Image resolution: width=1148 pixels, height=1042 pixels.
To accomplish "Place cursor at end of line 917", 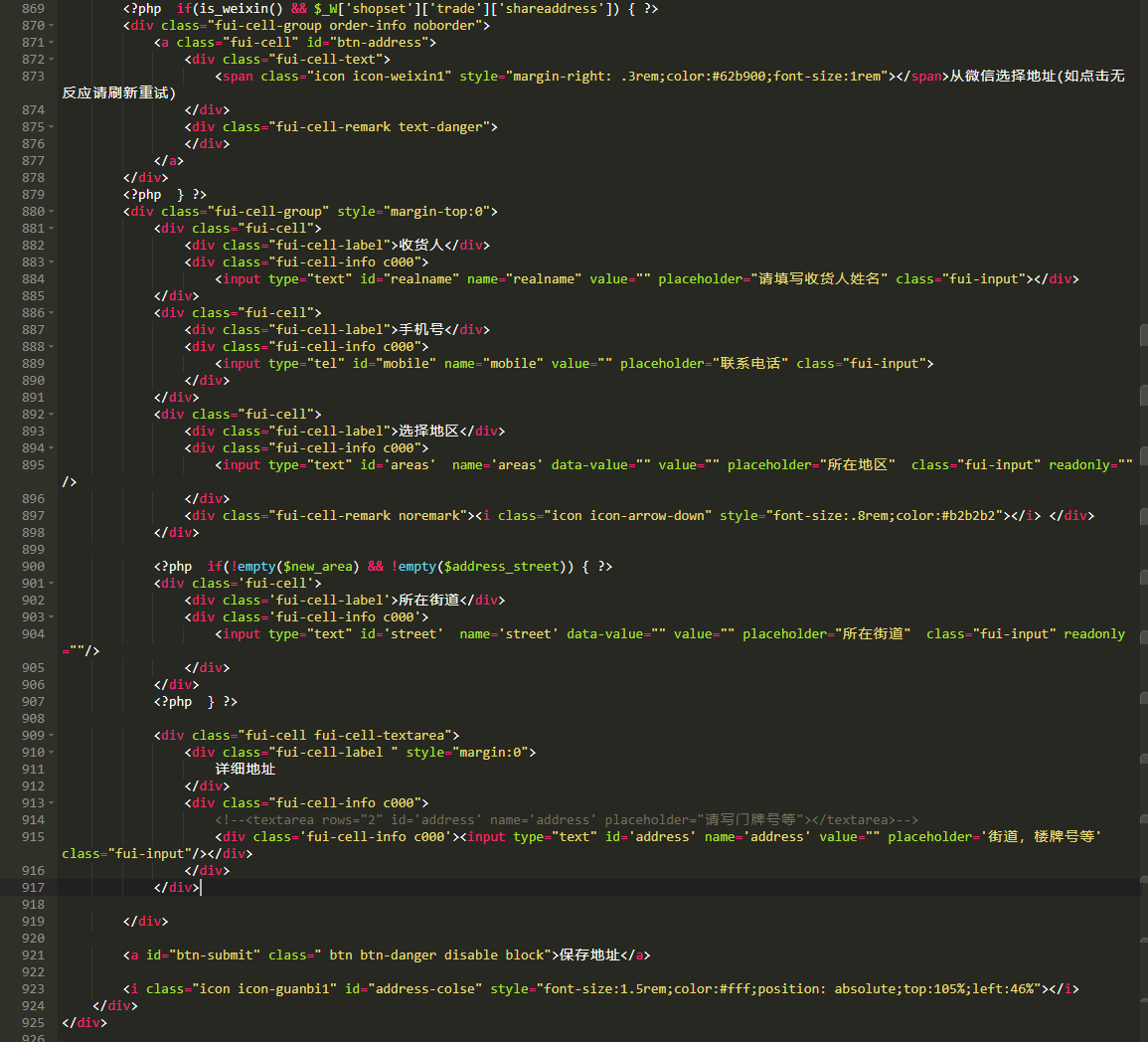I will 201,888.
